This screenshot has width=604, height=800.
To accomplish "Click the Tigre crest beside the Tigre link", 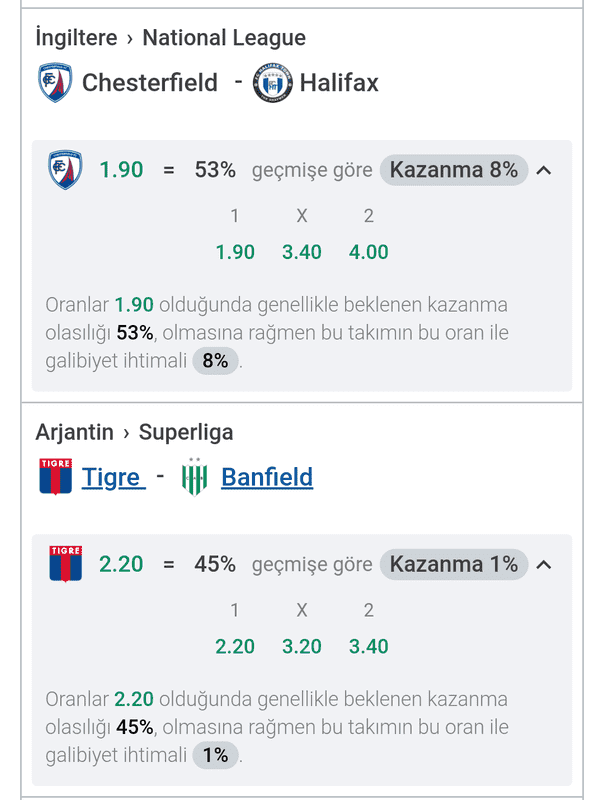I will [x=56, y=477].
